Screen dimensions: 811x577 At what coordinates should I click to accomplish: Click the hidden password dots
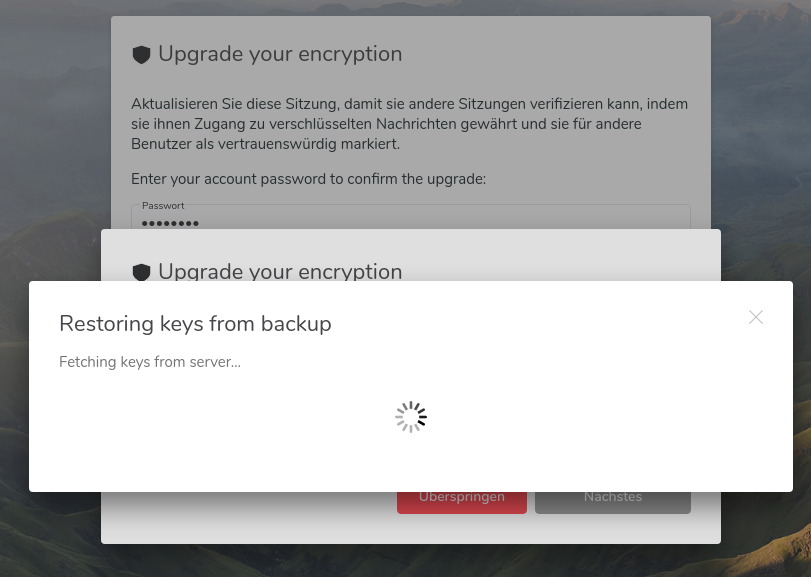click(170, 222)
